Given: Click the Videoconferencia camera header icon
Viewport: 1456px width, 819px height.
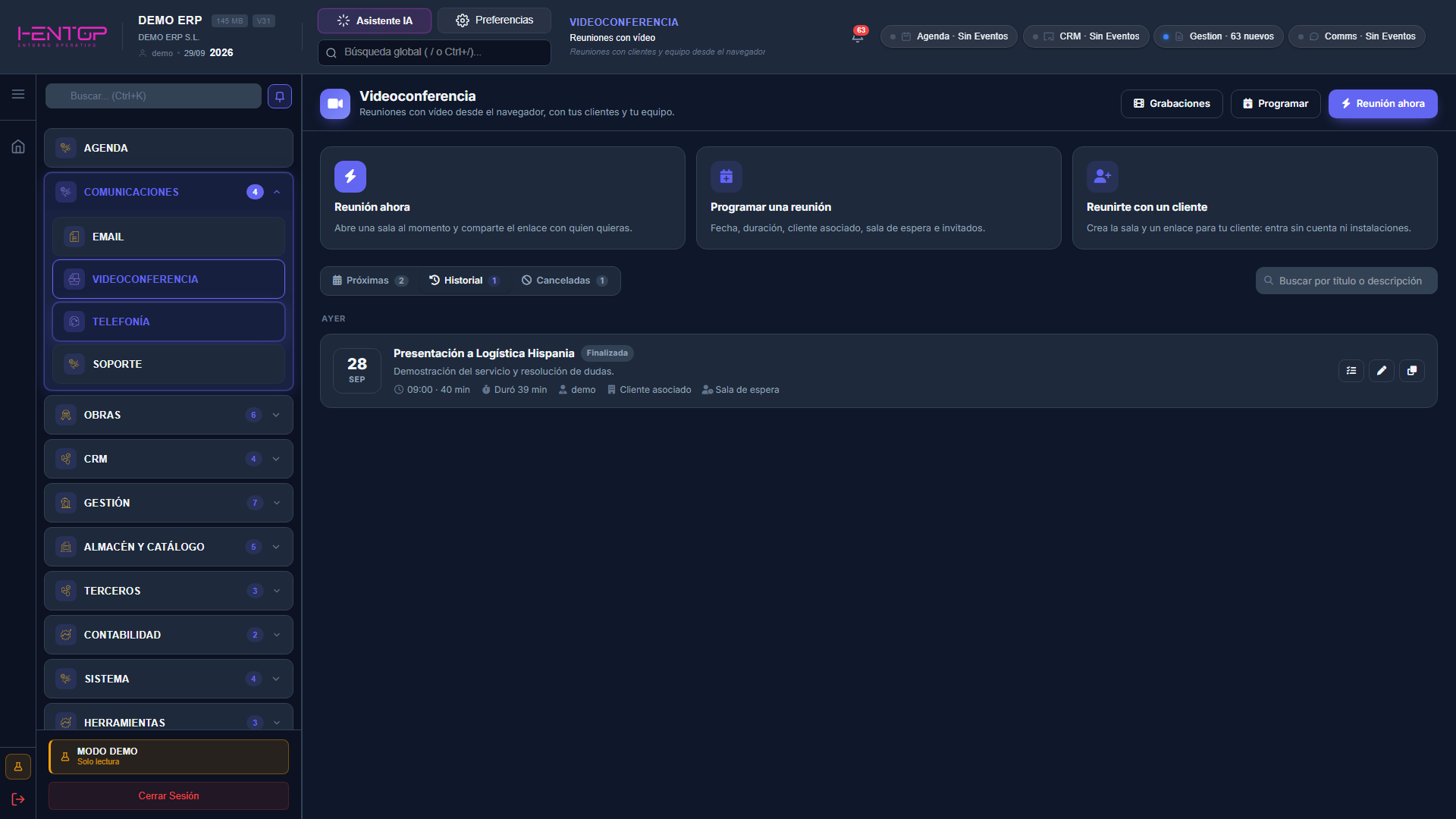Looking at the screenshot, I should click(x=335, y=104).
